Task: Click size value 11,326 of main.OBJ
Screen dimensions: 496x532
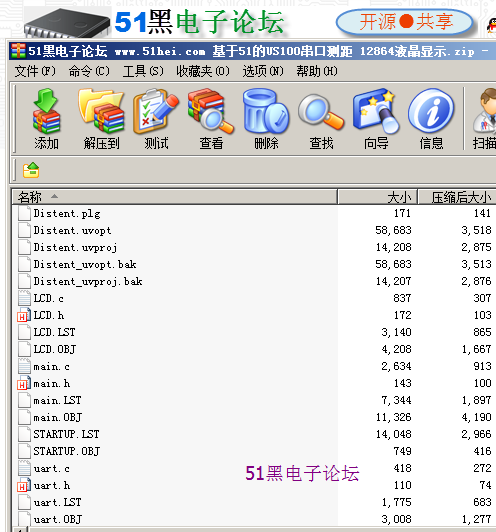Action: click(394, 417)
